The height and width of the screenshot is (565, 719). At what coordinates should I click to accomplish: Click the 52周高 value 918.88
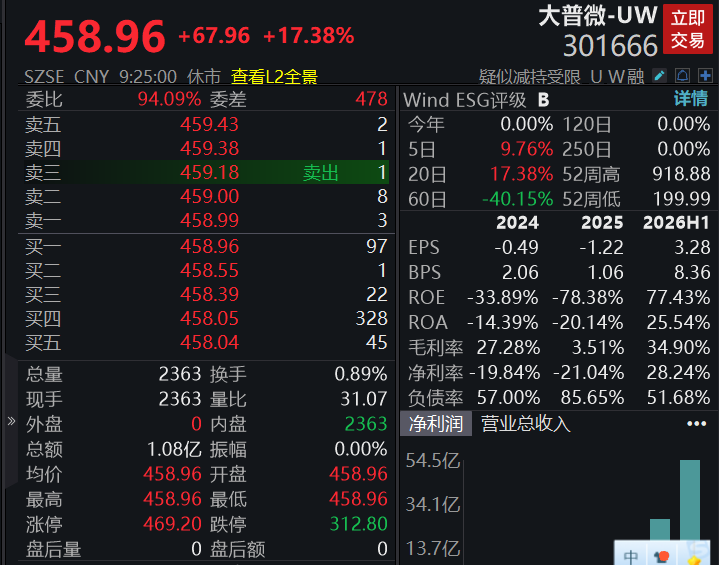[x=681, y=174]
